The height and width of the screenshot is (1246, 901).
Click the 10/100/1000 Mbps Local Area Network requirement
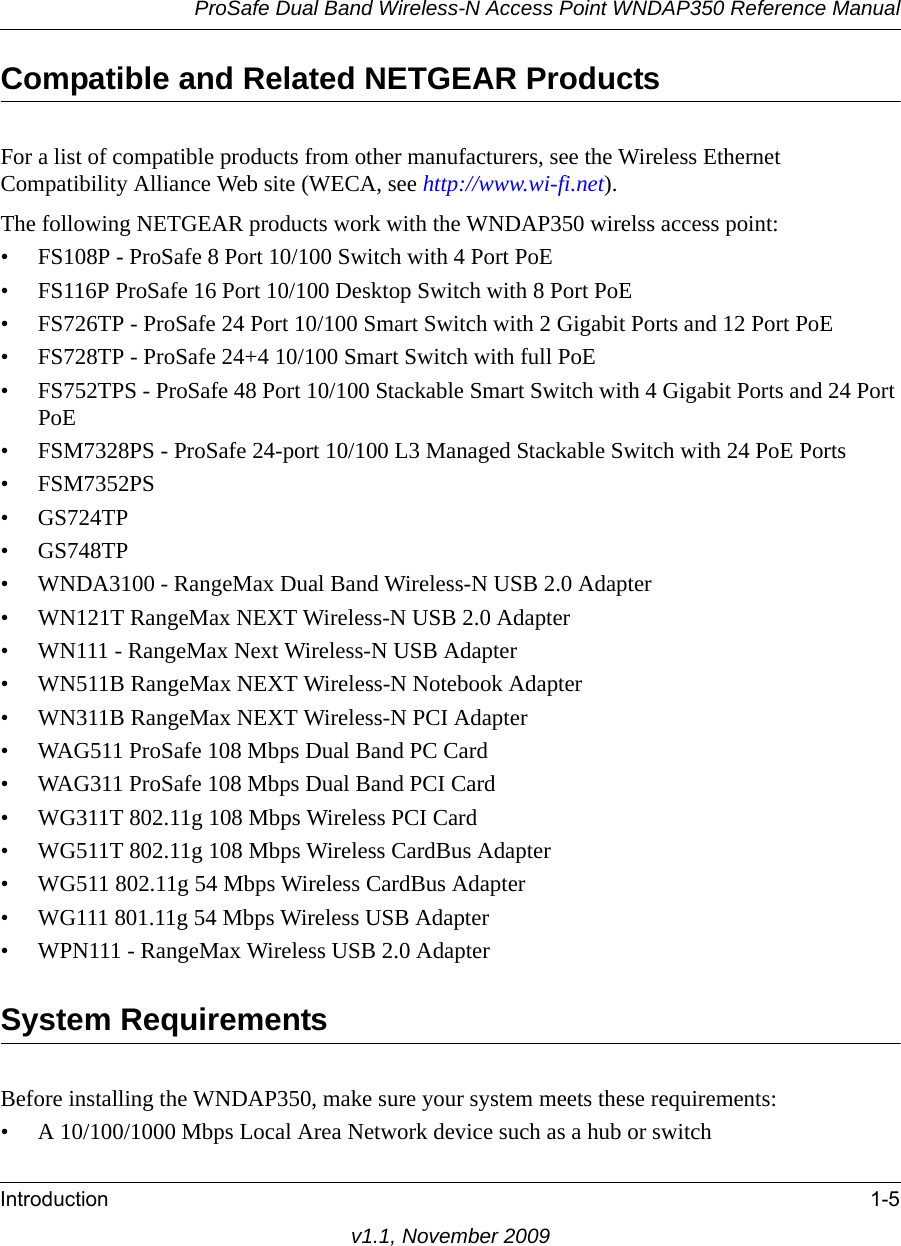(375, 1132)
